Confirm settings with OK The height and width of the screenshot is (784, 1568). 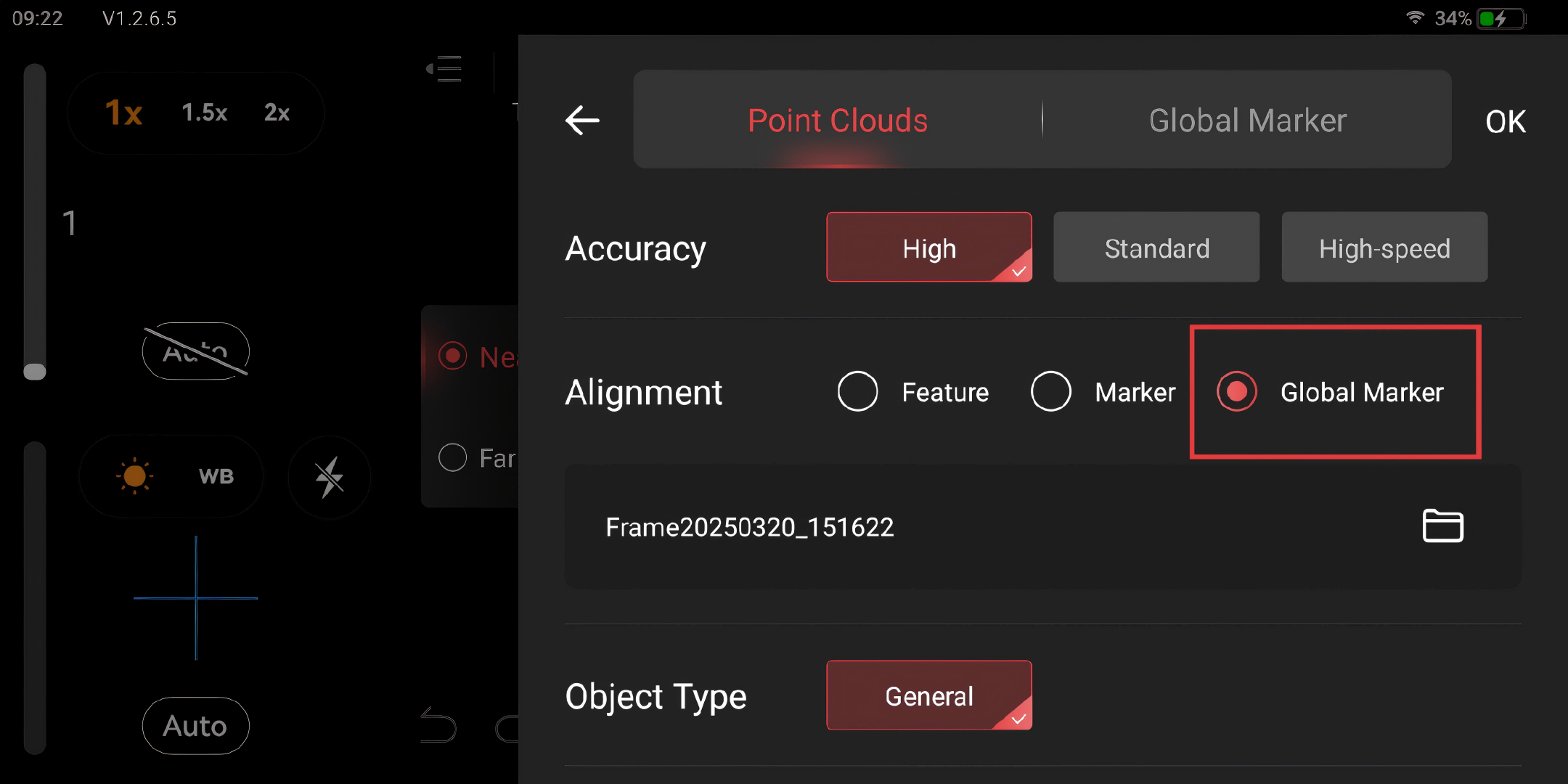tap(1506, 121)
